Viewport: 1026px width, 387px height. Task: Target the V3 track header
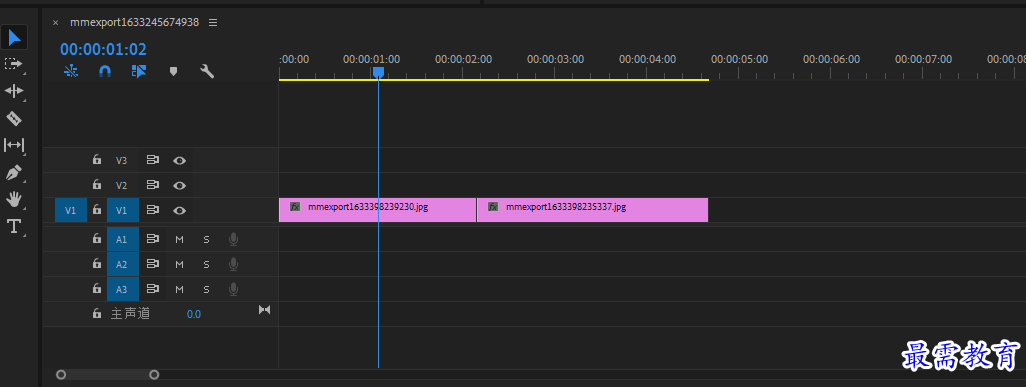click(x=122, y=160)
